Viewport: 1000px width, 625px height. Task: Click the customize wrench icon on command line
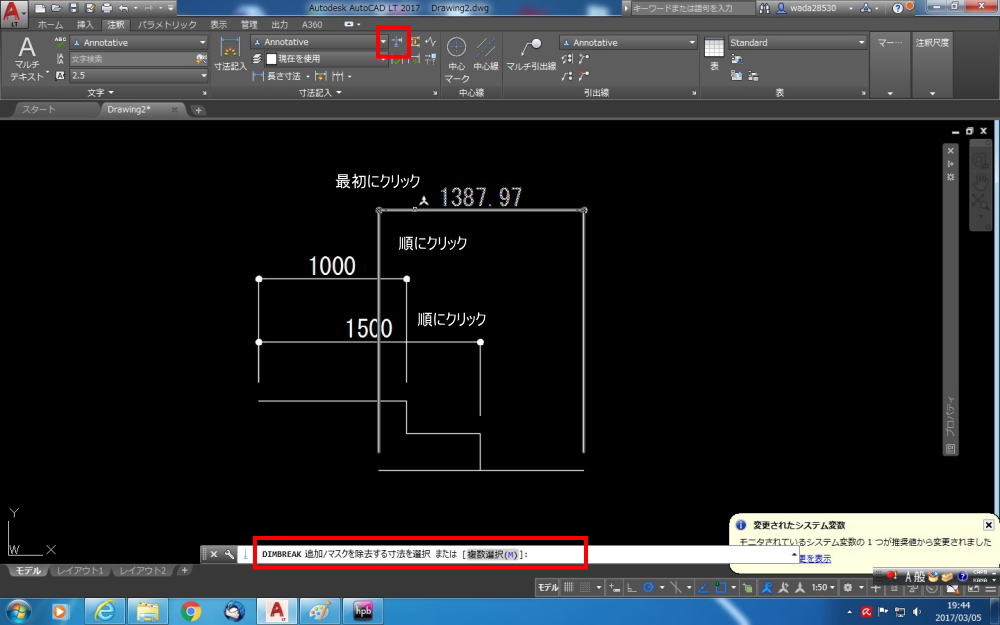click(x=229, y=554)
